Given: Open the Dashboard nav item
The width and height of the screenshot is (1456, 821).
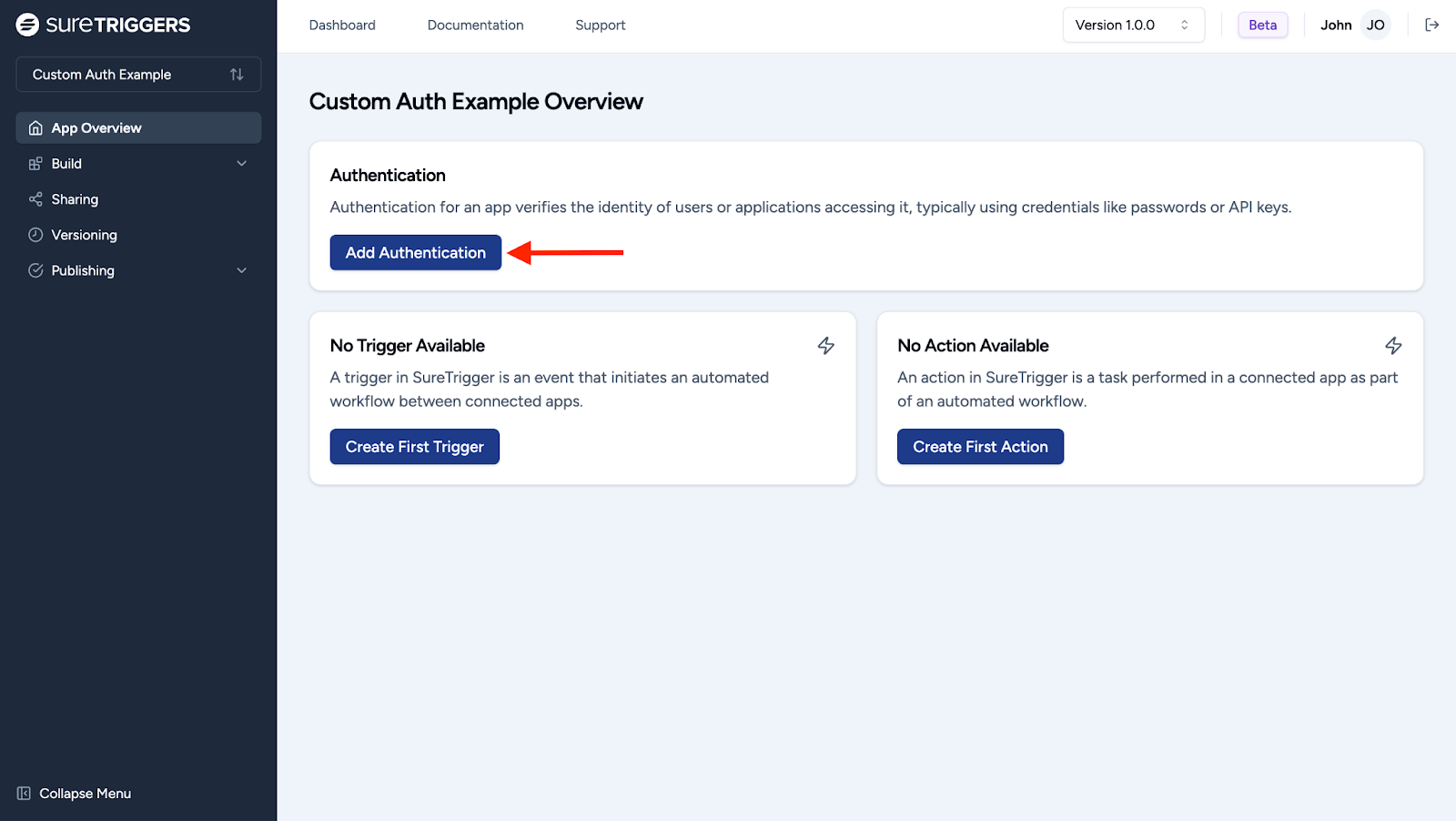Looking at the screenshot, I should tap(342, 25).
